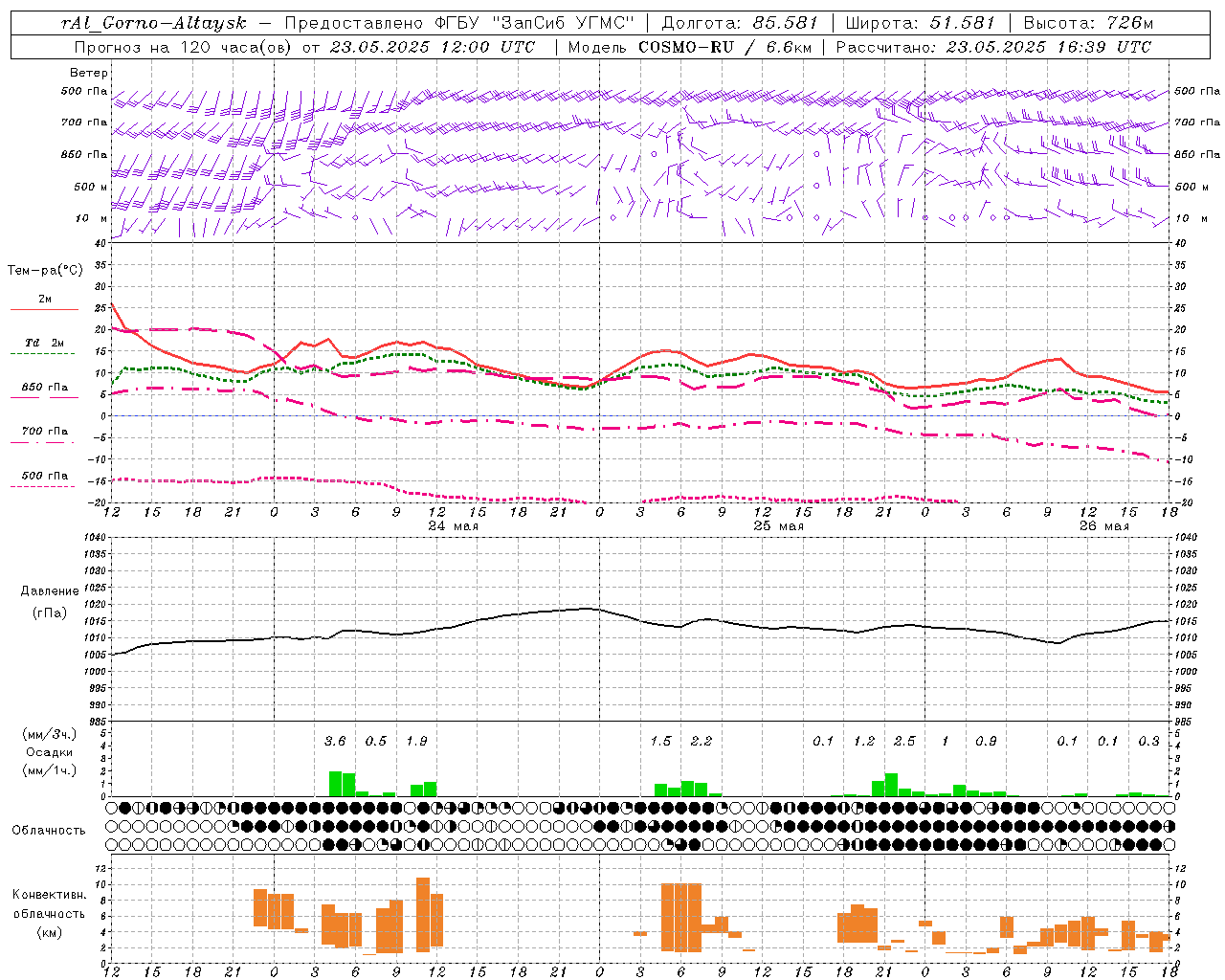Click the "24 мая" date label

pos(454,526)
